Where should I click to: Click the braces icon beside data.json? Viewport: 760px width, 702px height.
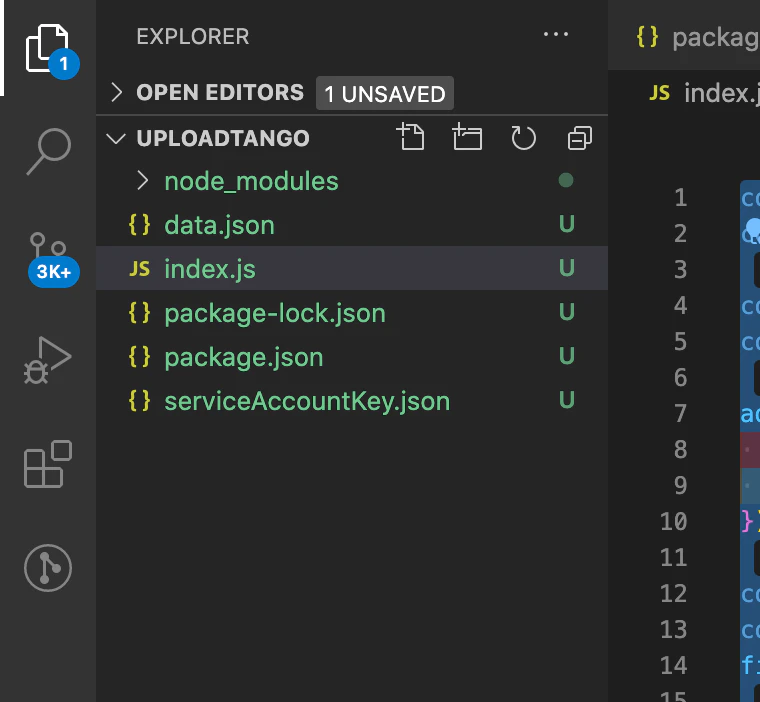pos(140,225)
